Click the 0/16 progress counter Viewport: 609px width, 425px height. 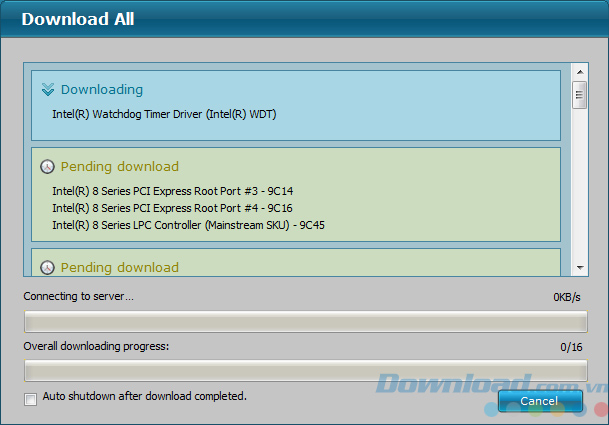tap(571, 347)
